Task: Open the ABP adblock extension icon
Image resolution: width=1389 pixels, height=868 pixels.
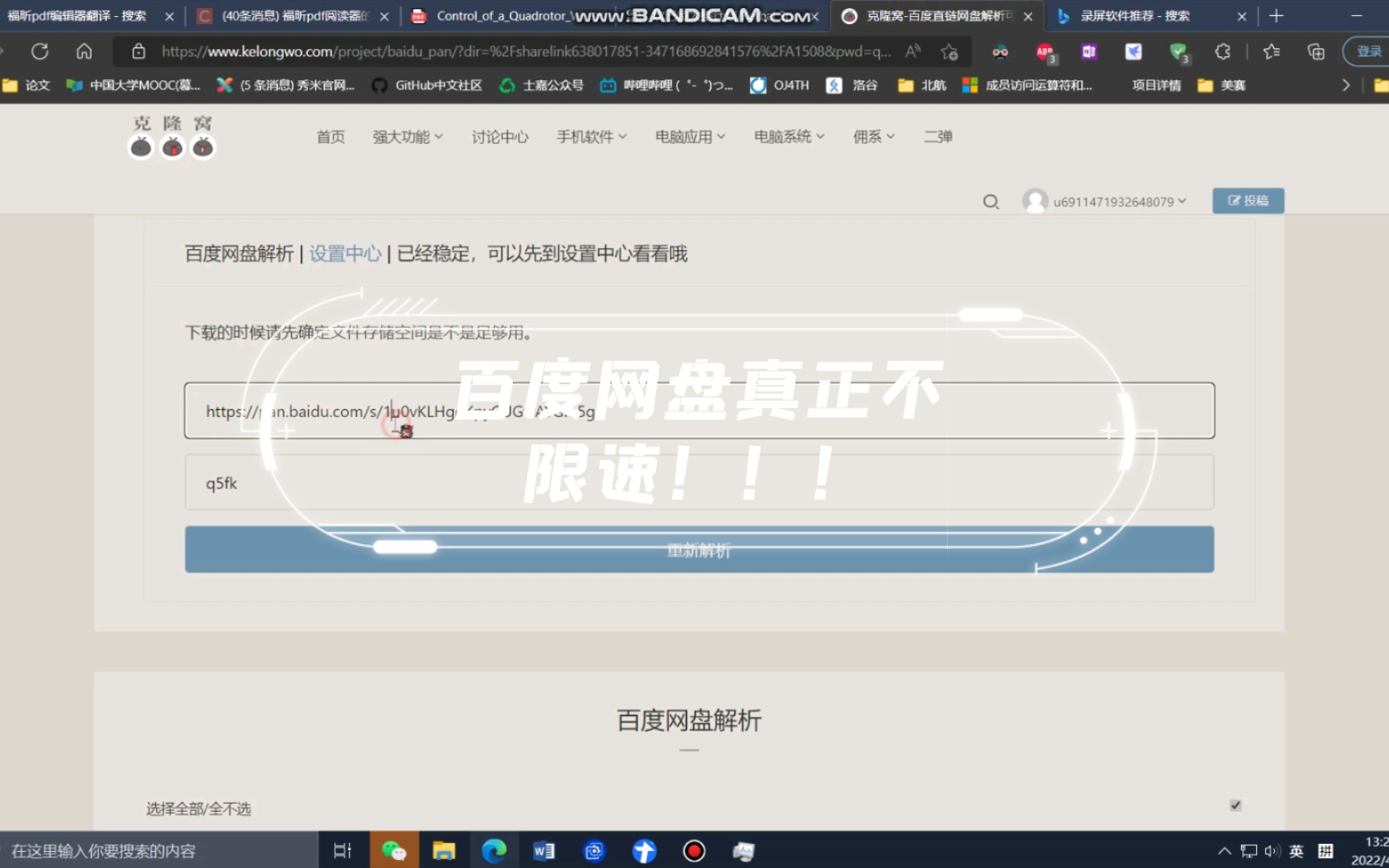Action: pos(1045,52)
